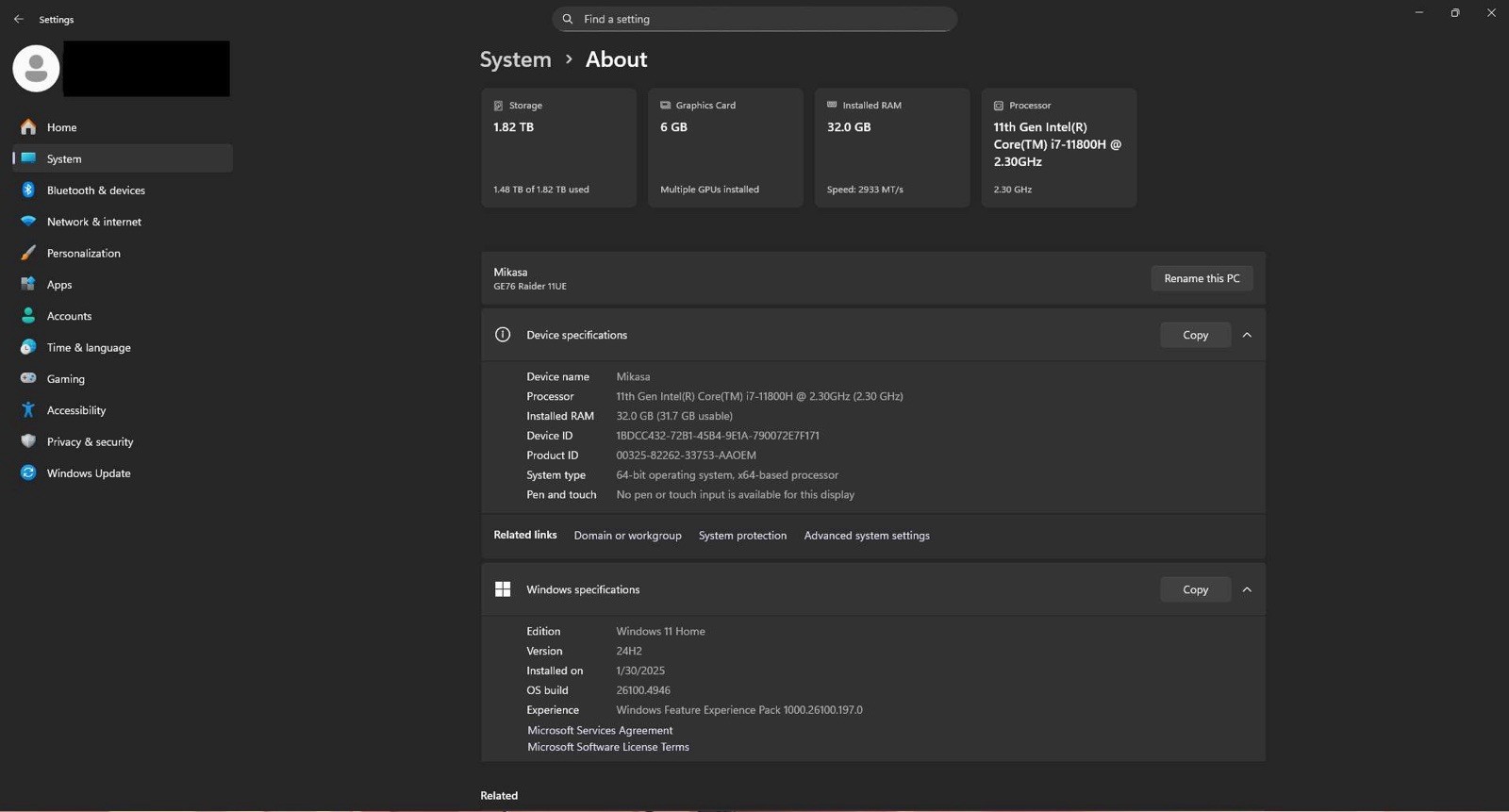Select Bluetooth & devices menu item

123,190
